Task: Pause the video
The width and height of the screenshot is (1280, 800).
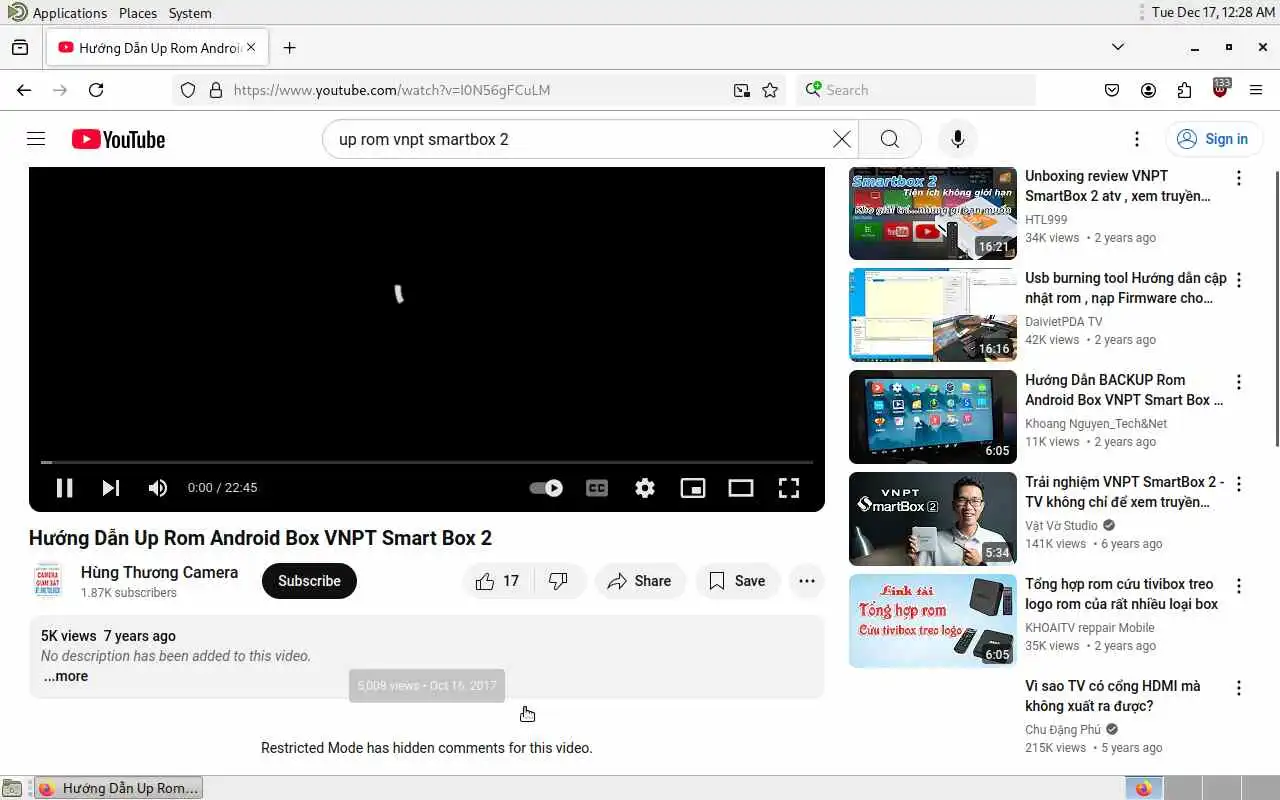Action: tap(64, 488)
